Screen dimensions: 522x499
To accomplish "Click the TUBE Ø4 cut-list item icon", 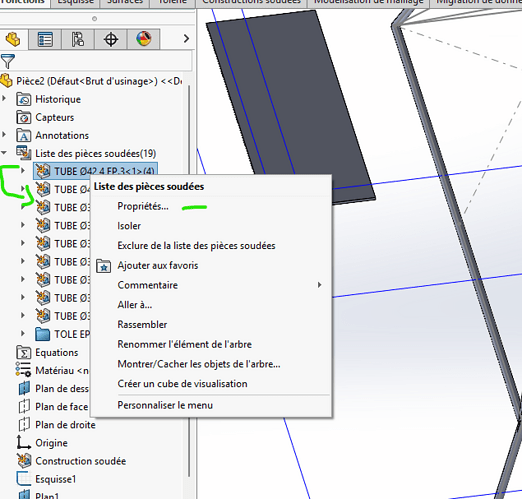I will (43, 189).
